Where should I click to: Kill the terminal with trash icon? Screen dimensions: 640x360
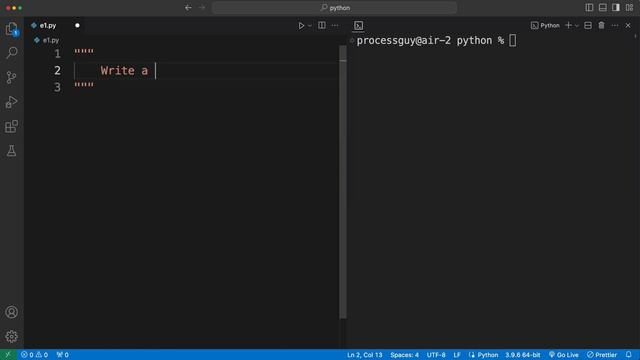[x=601, y=25]
